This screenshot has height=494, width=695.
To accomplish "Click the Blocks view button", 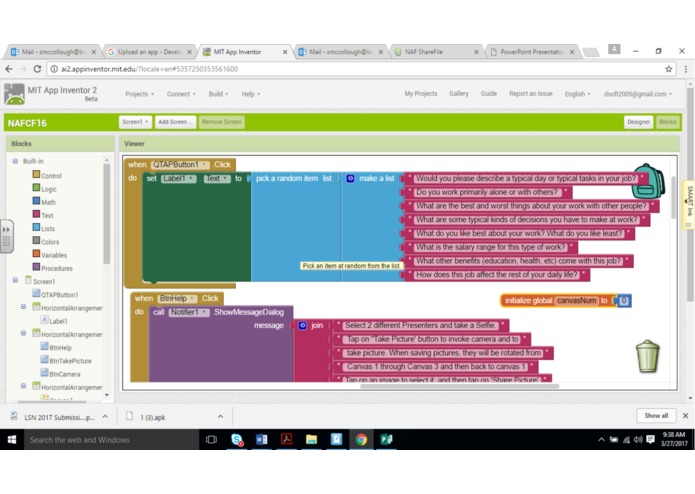I will 668,122.
